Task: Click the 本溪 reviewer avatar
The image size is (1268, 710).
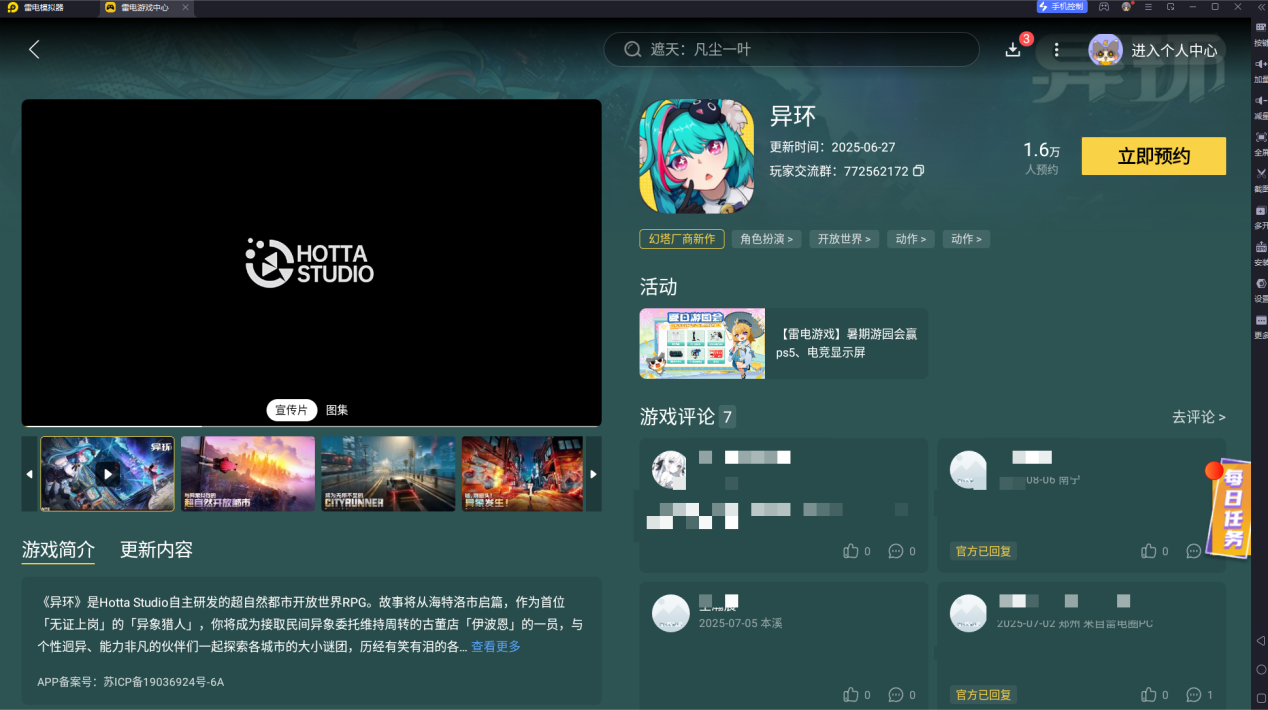Action: coord(670,613)
